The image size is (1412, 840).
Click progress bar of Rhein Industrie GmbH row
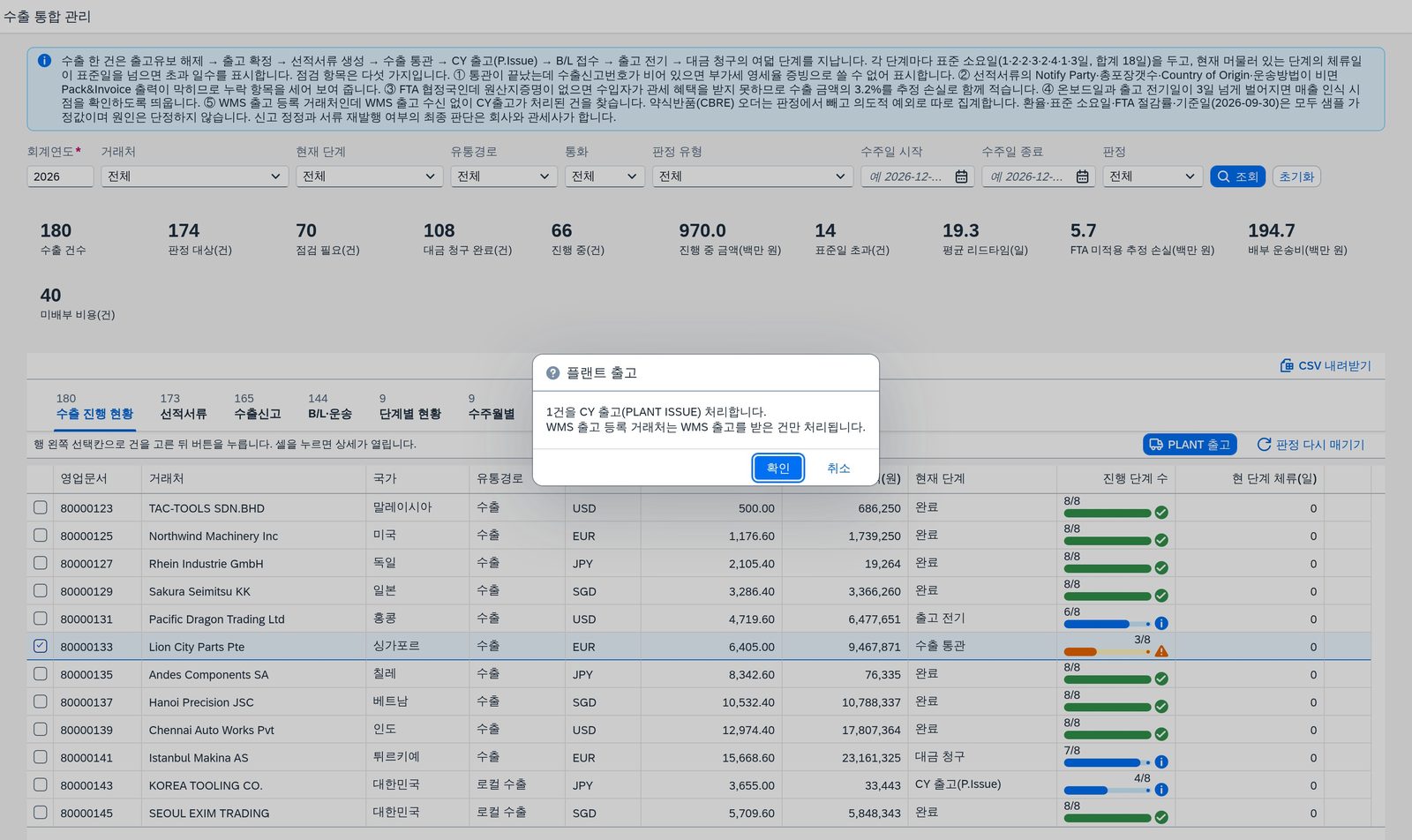tap(1108, 568)
